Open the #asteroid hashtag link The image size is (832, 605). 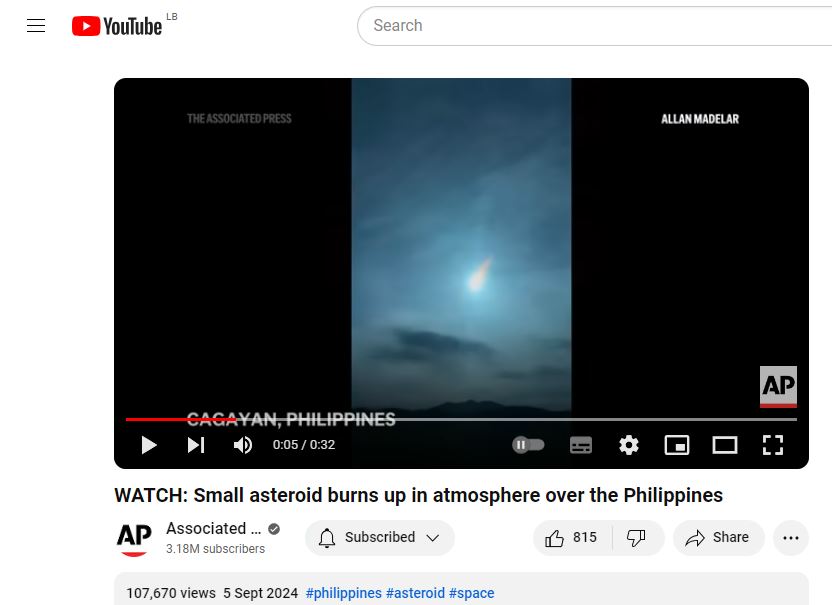pyautogui.click(x=415, y=593)
